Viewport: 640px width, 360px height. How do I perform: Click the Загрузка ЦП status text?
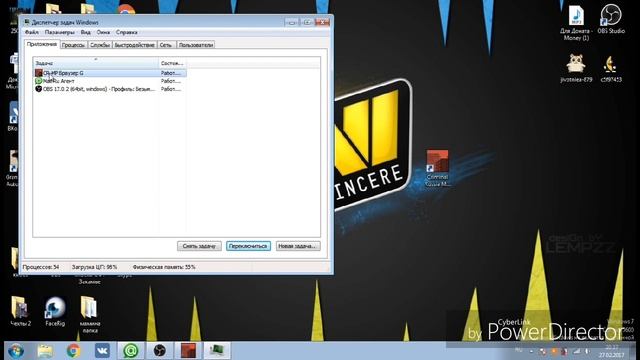(x=94, y=267)
